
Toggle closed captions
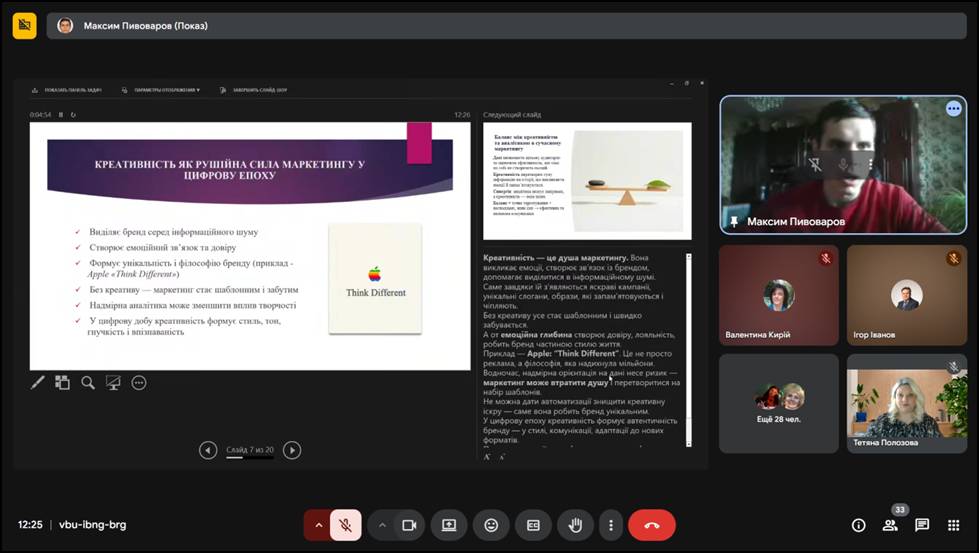click(x=533, y=525)
